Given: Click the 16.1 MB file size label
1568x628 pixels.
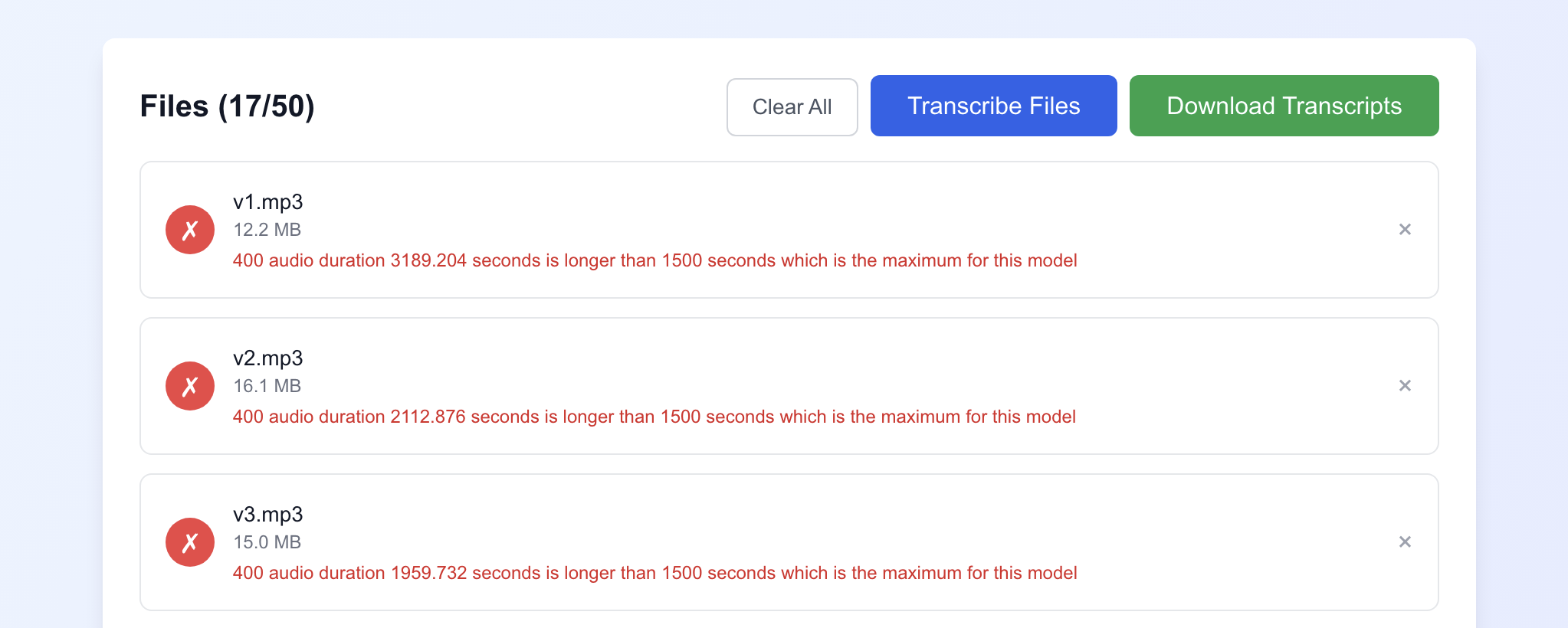Looking at the screenshot, I should (267, 386).
